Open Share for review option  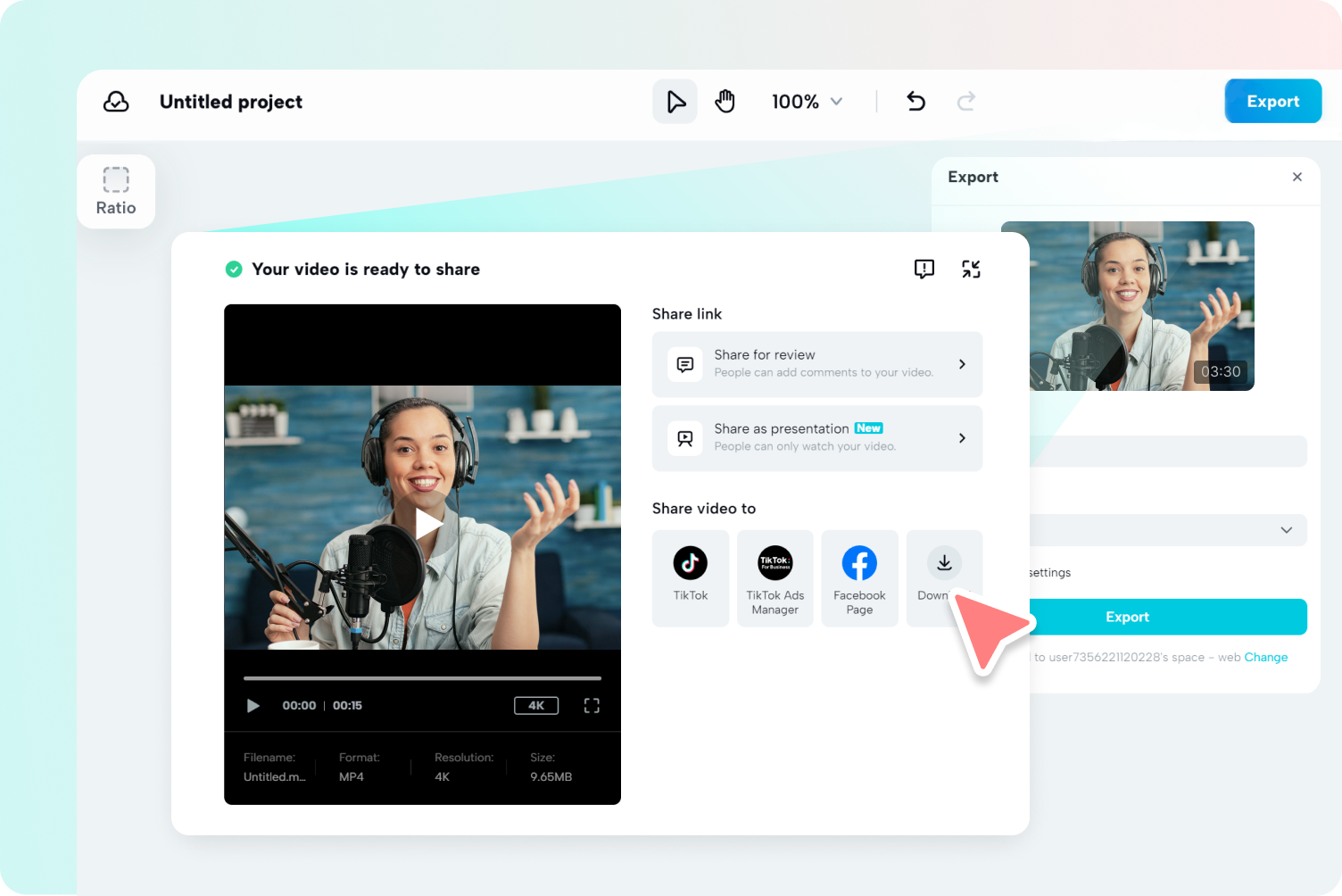click(x=817, y=364)
